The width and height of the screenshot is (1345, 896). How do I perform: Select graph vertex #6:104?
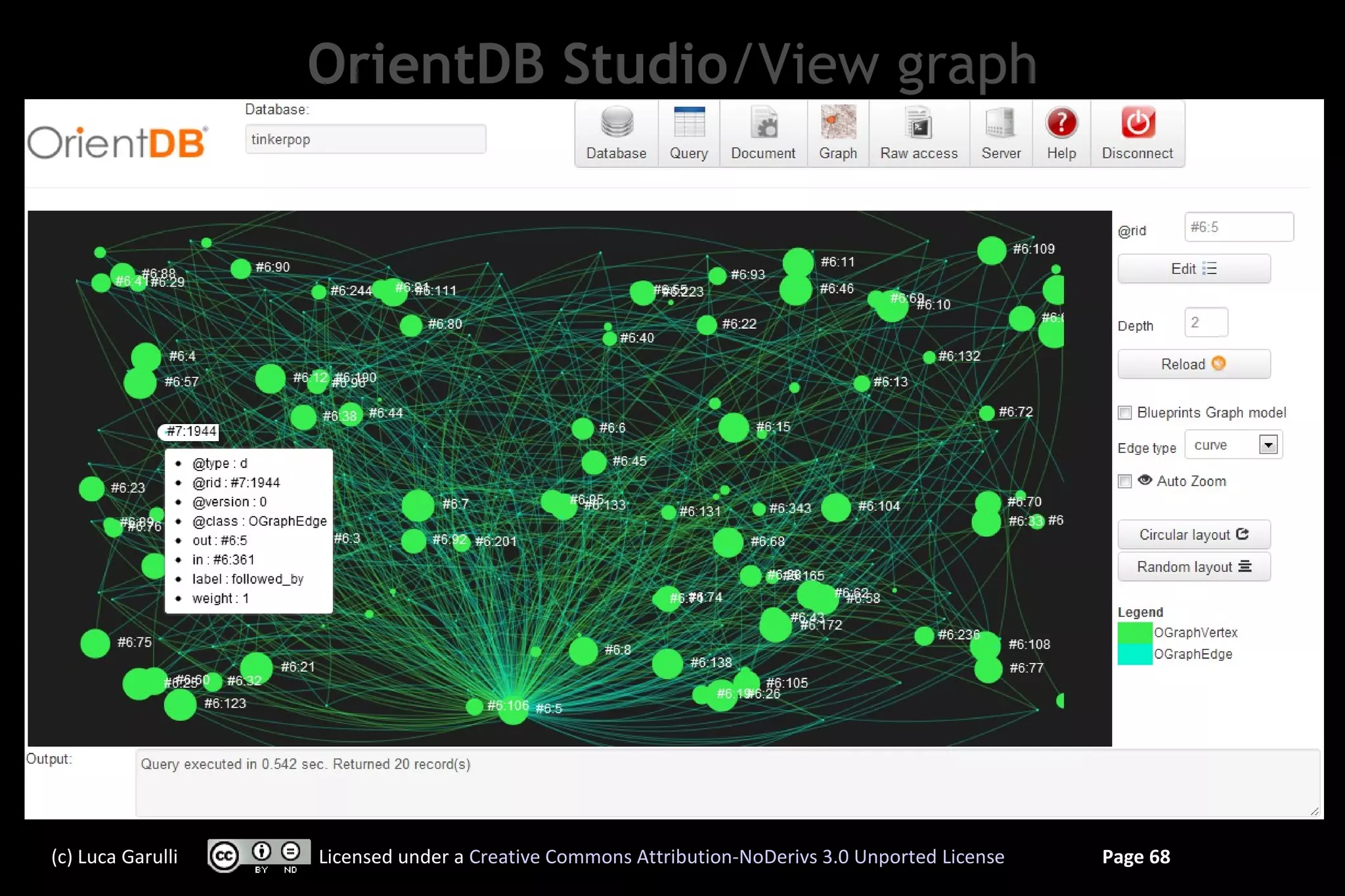click(836, 507)
